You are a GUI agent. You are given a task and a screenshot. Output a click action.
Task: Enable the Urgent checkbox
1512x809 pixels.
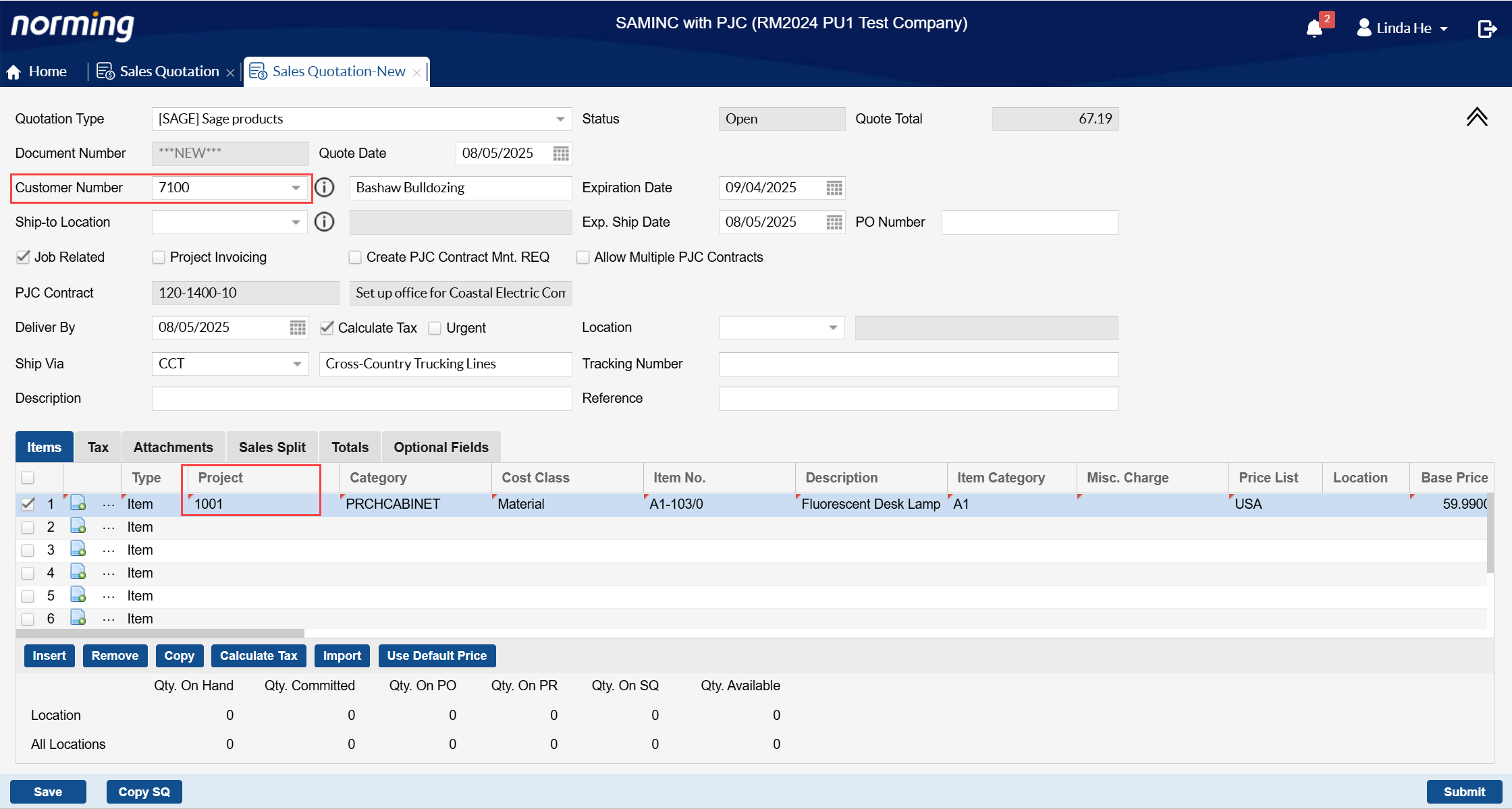click(x=435, y=329)
